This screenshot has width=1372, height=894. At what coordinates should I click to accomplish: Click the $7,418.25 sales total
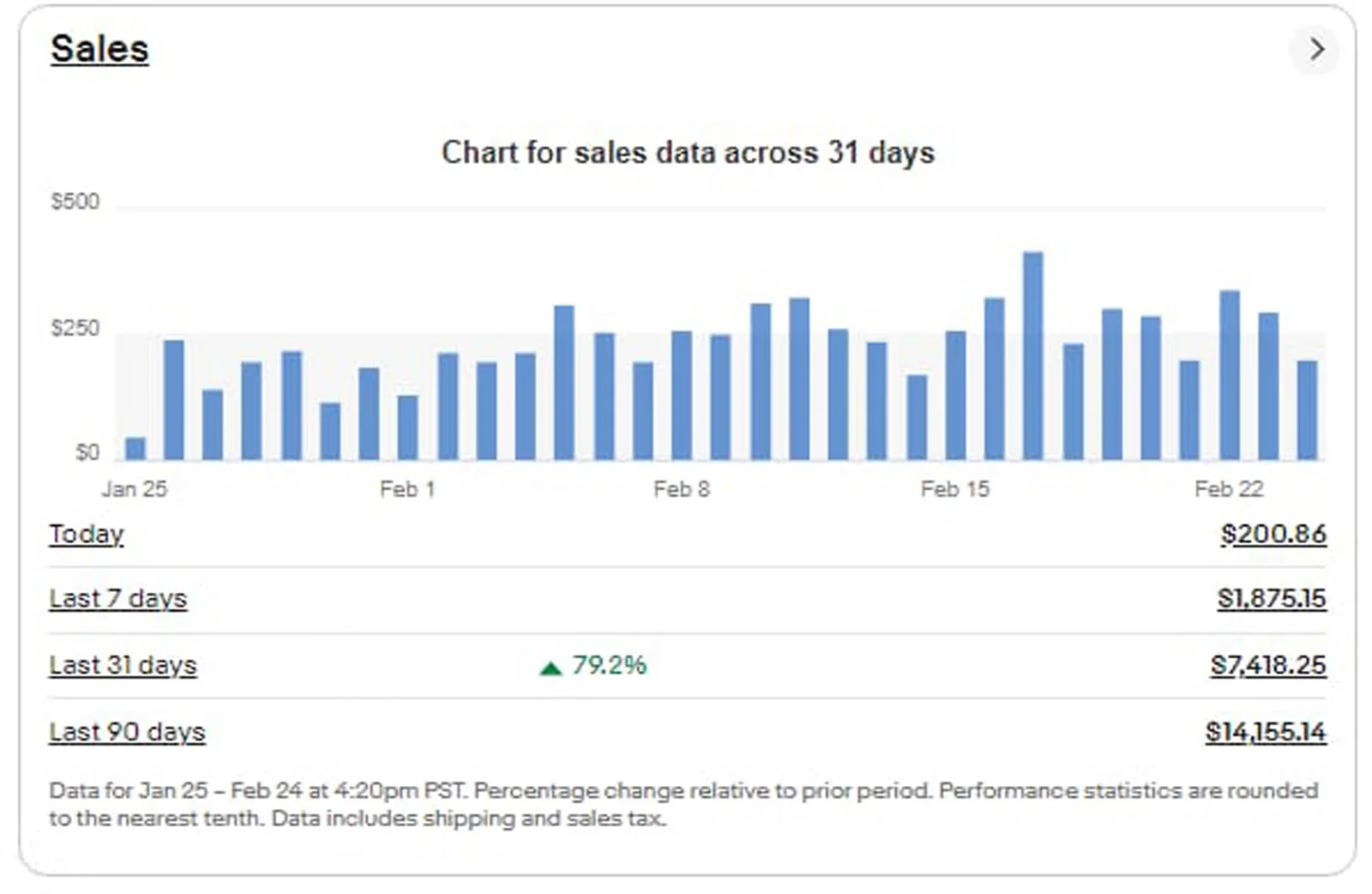coord(1268,665)
